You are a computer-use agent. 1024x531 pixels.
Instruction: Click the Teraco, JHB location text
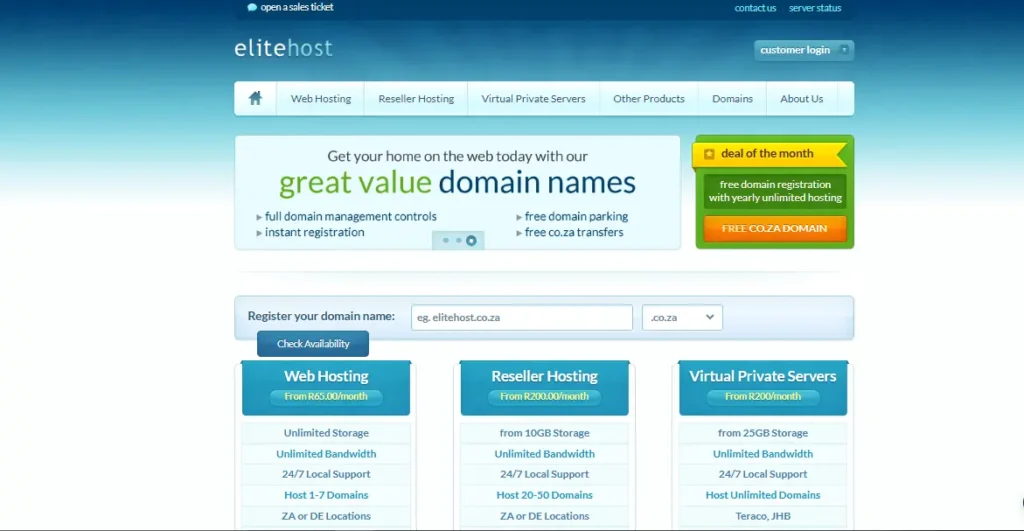point(763,516)
